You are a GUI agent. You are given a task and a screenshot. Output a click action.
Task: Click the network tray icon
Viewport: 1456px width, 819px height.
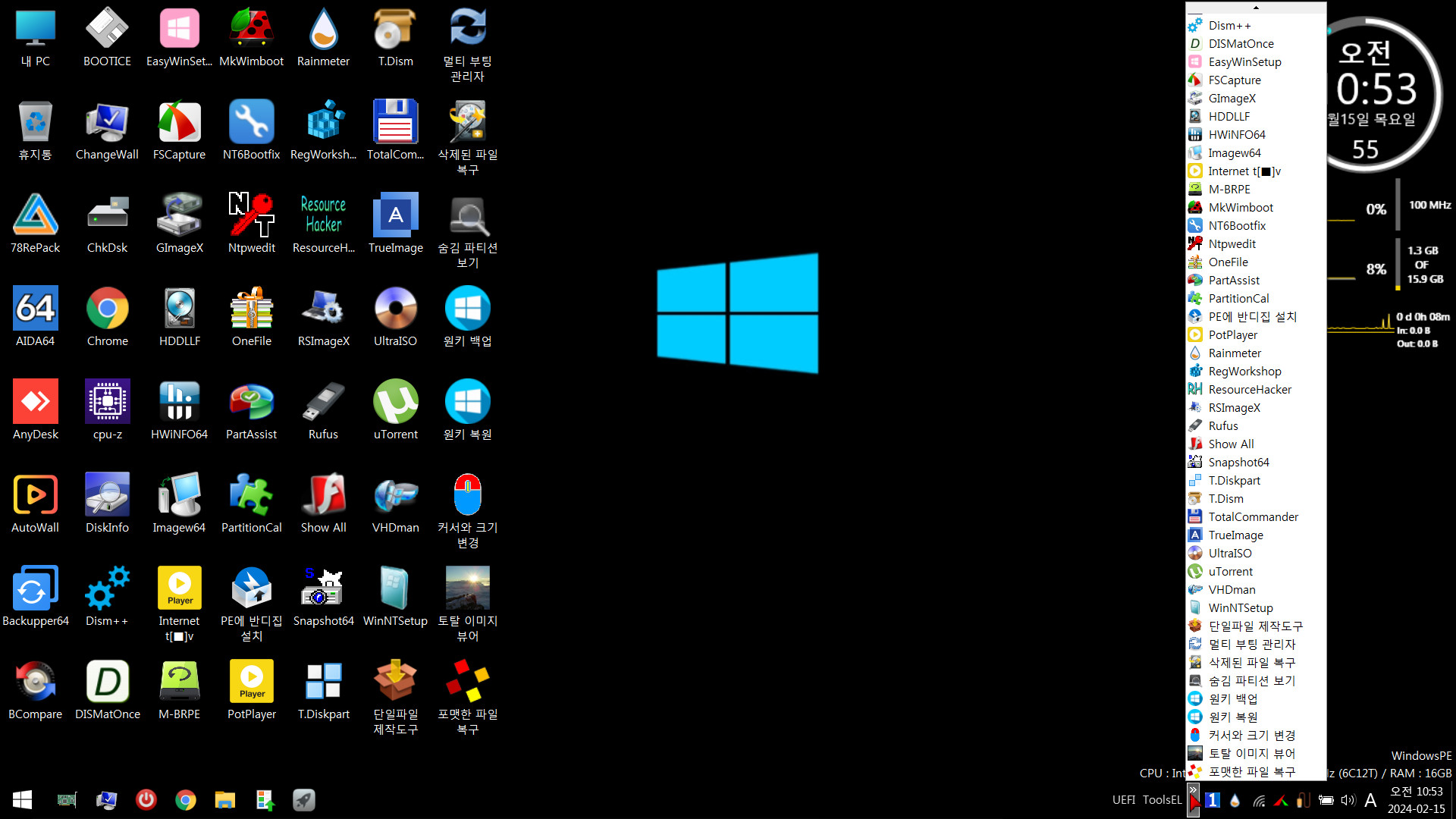(x=1259, y=800)
